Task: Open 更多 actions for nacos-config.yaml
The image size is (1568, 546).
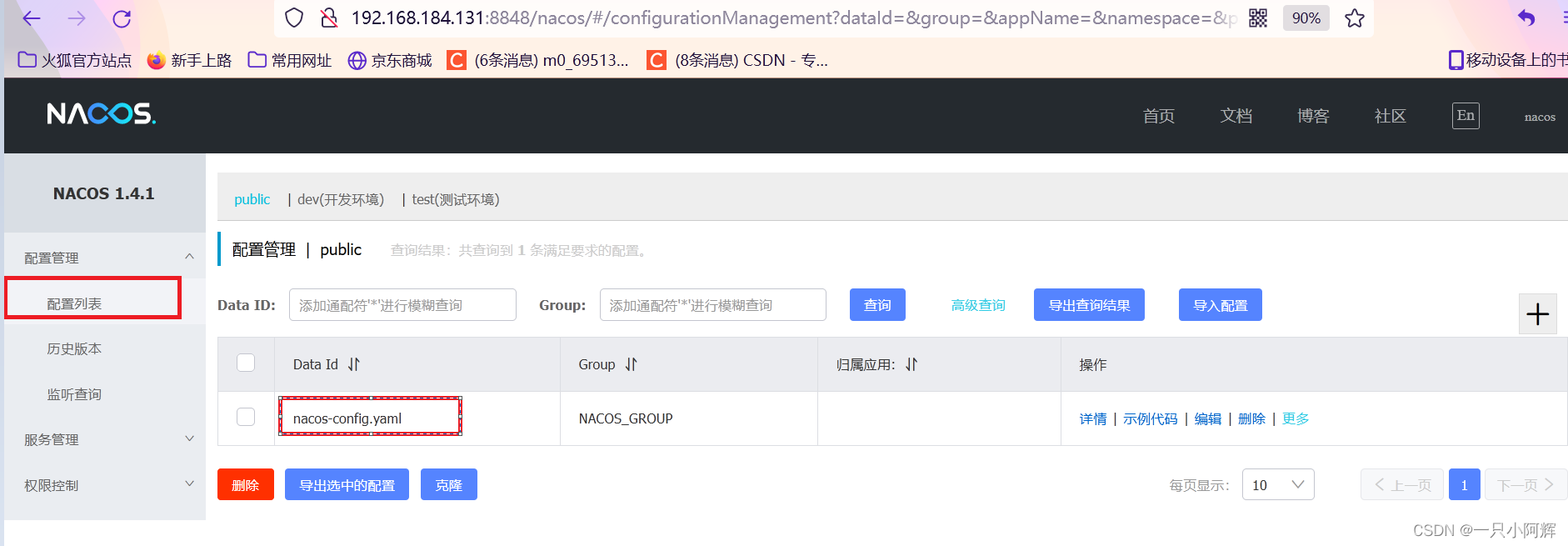Action: point(1296,418)
